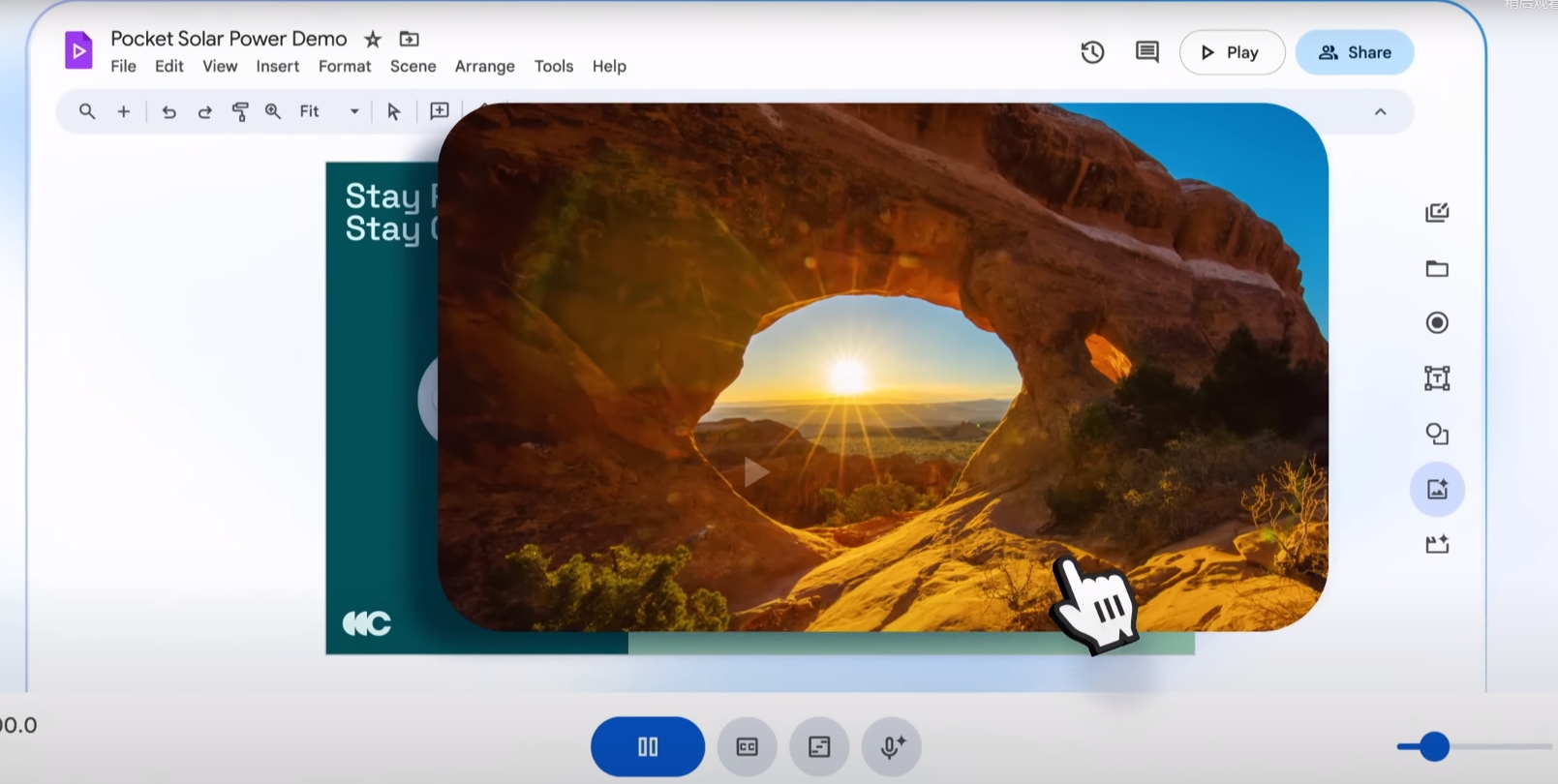Open the script notes button
1558x784 pixels.
coord(819,746)
